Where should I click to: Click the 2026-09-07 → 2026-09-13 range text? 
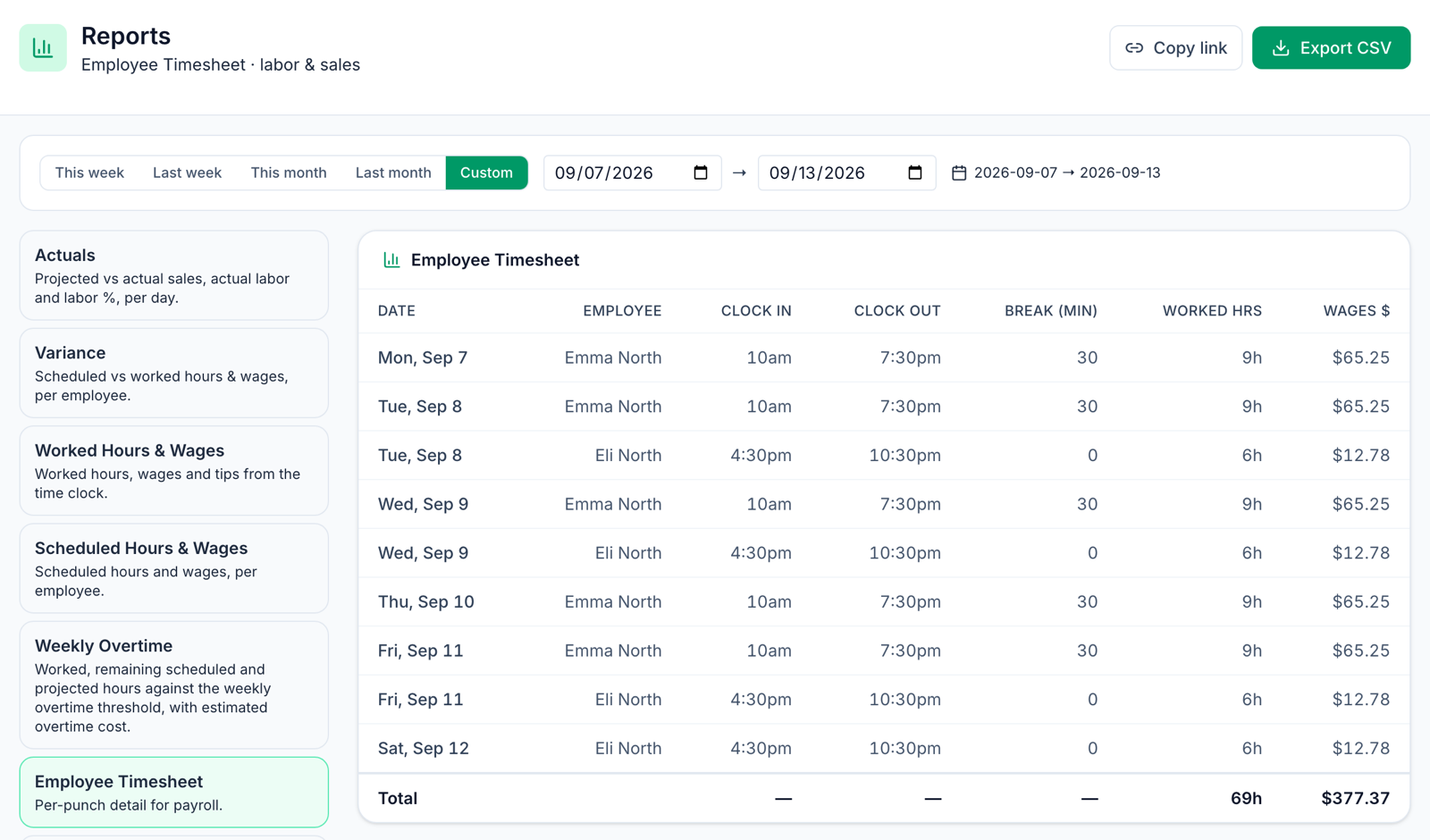[1067, 172]
